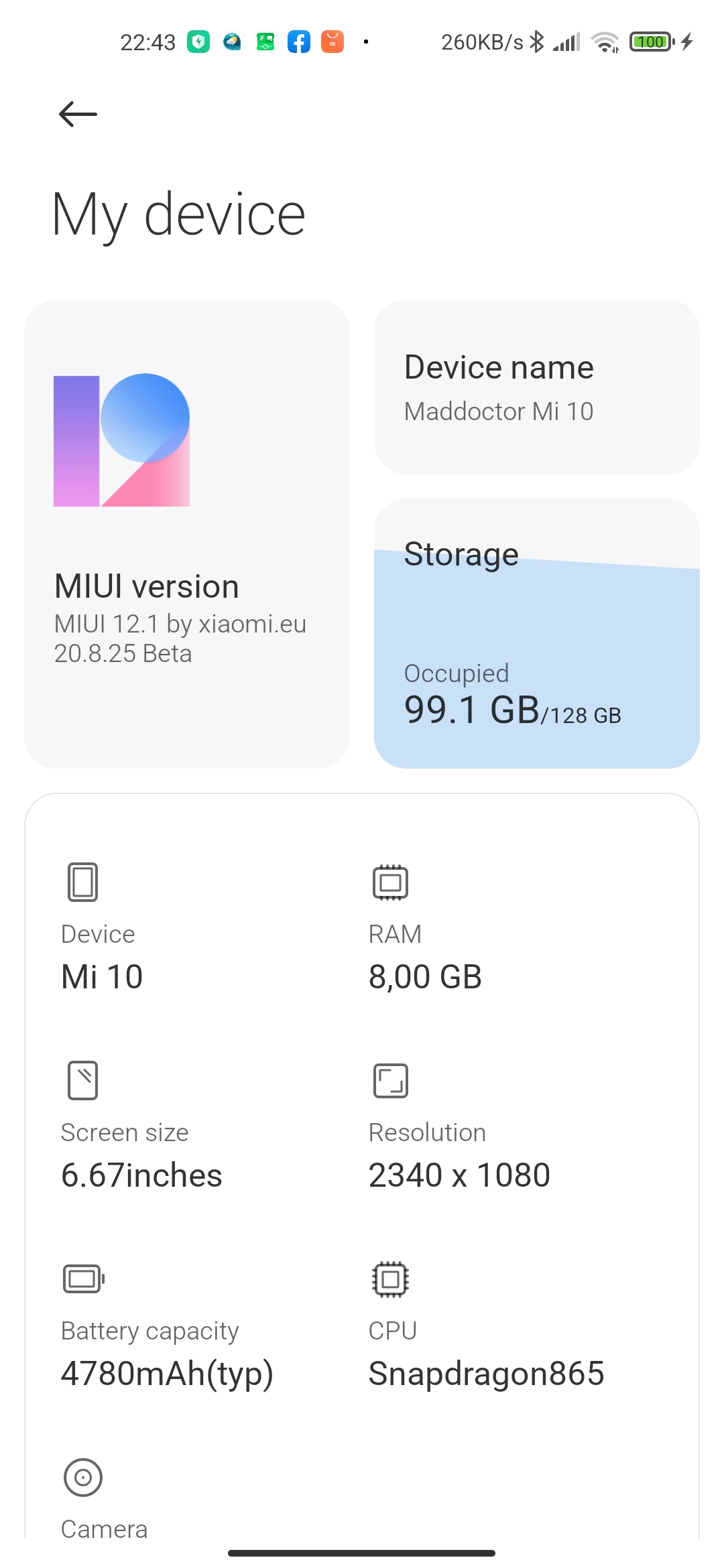Tap the Battery capacity icon

84,1279
